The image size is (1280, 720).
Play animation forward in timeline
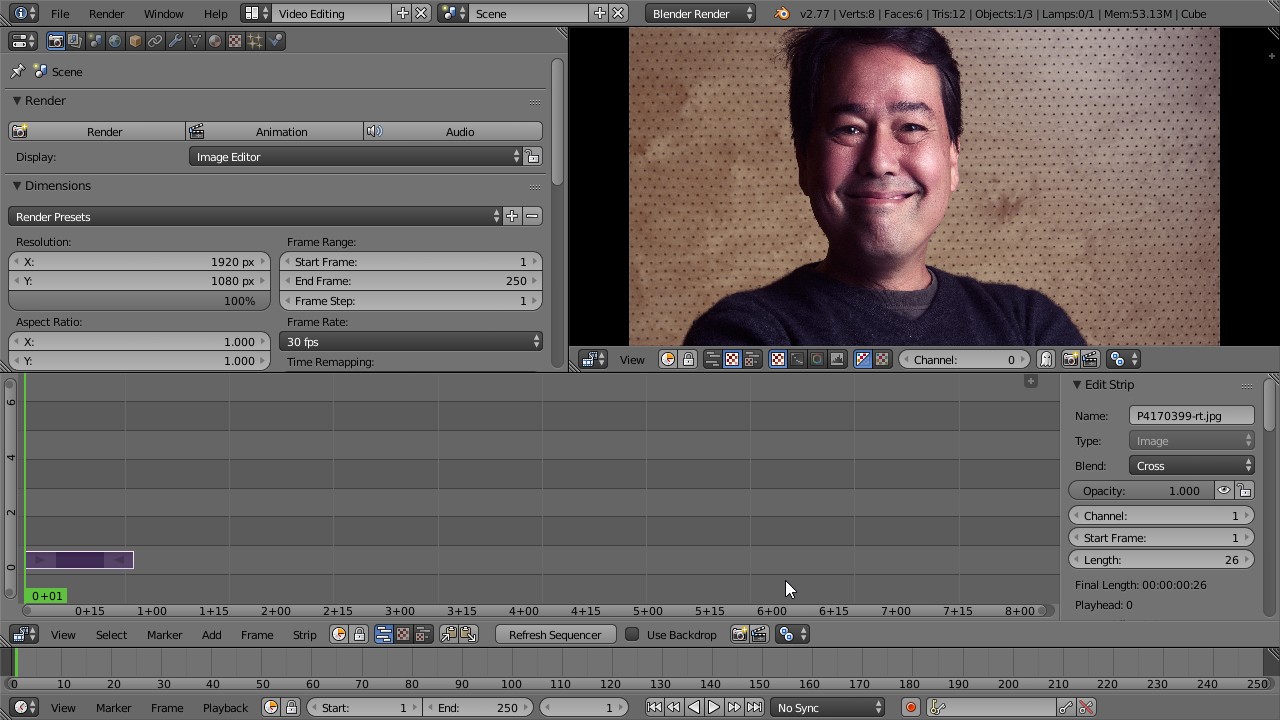click(x=714, y=707)
